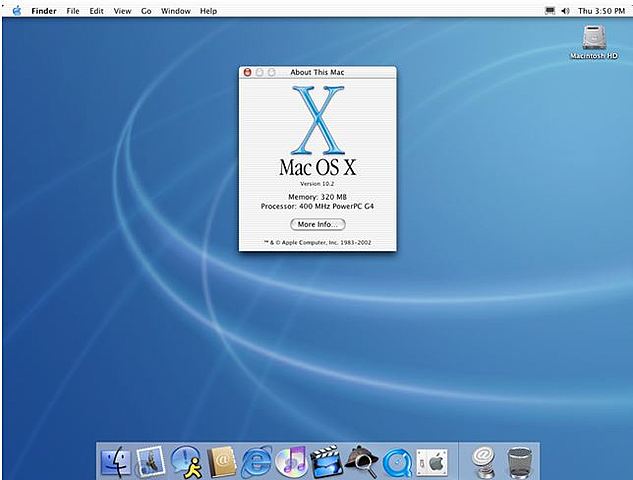Open System Preferences in the Dock
This screenshot has height=480, width=633.
432,463
